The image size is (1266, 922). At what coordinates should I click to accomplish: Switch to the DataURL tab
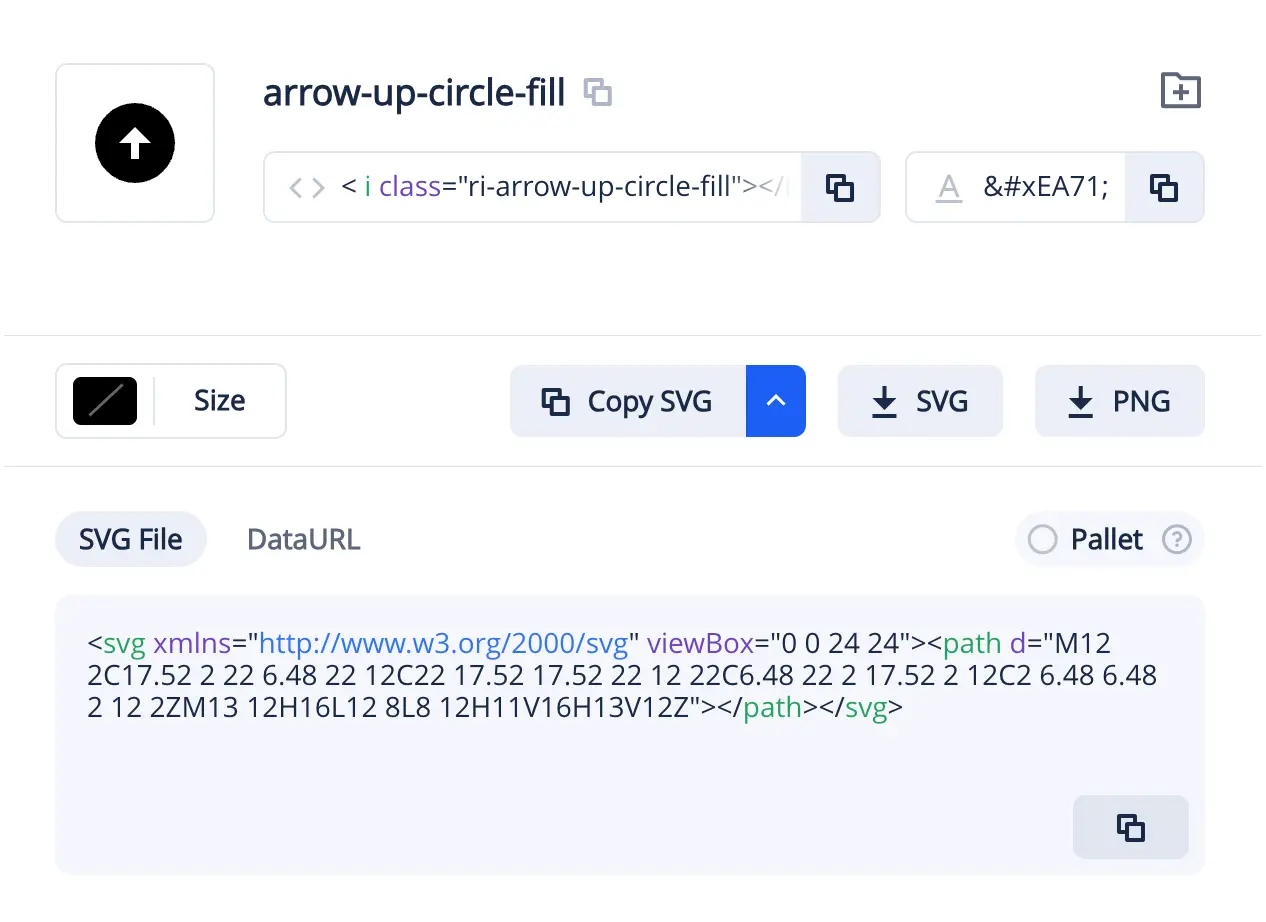[x=303, y=540]
